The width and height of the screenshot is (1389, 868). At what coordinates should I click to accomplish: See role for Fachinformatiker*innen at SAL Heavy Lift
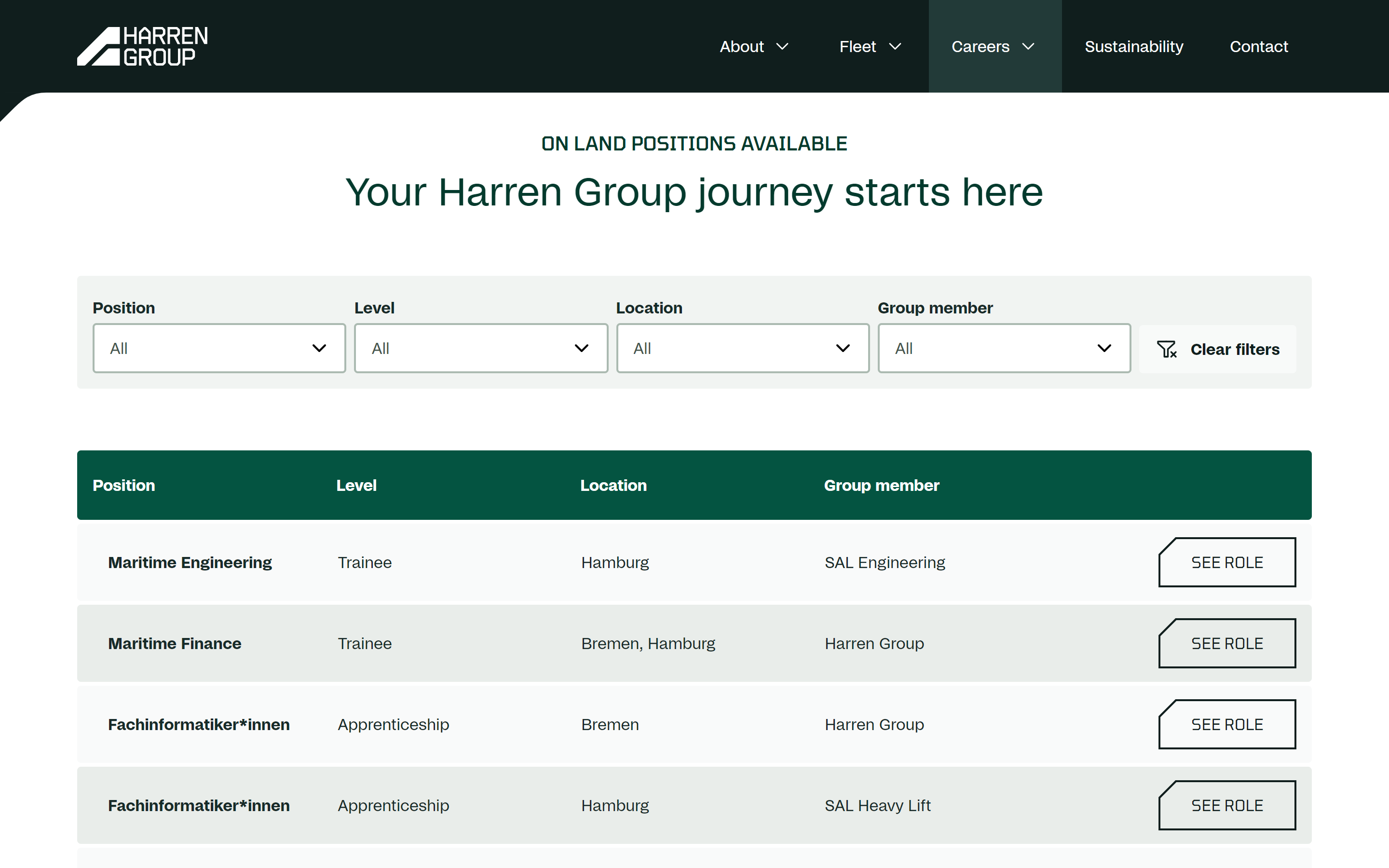pos(1227,805)
